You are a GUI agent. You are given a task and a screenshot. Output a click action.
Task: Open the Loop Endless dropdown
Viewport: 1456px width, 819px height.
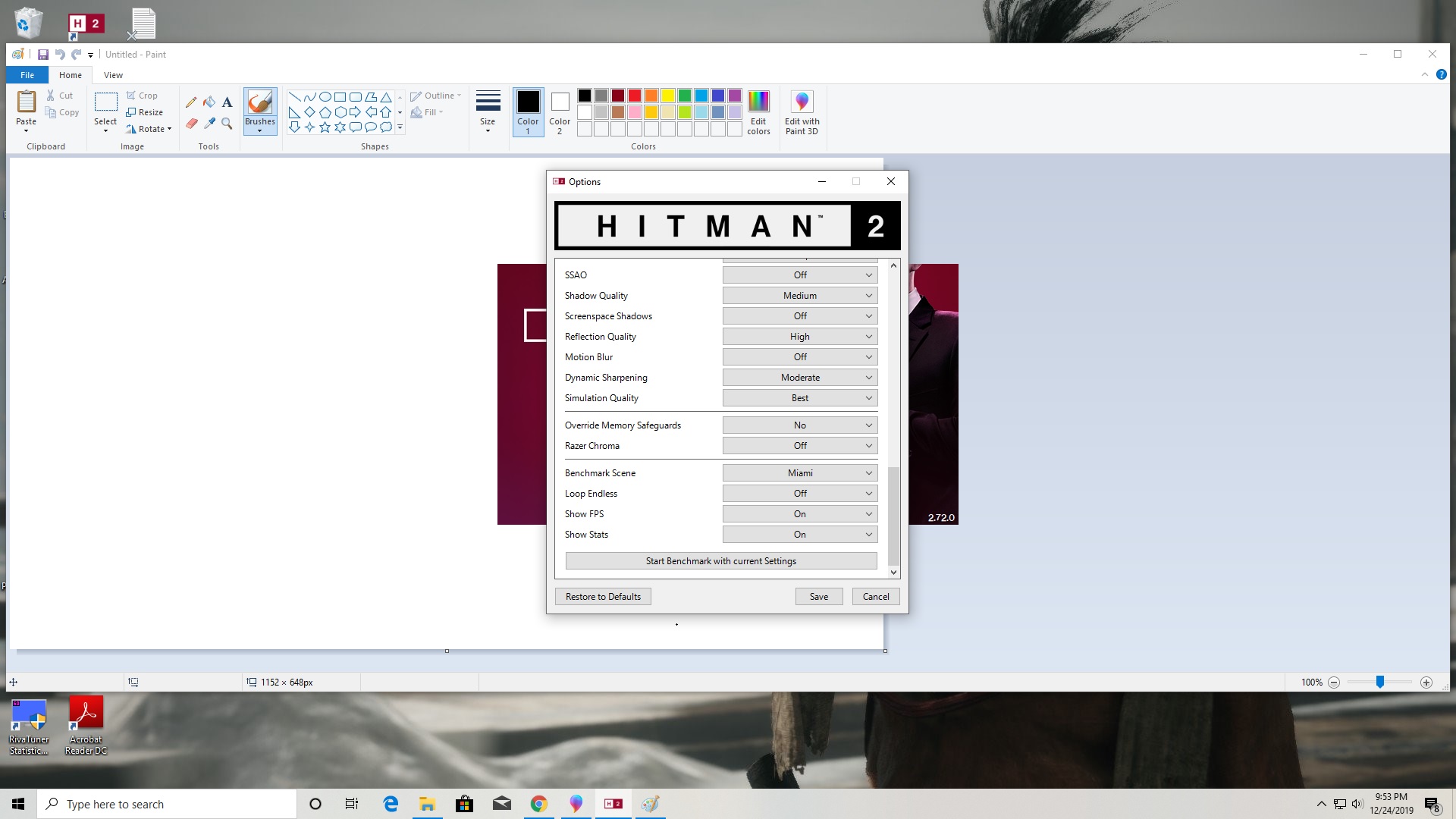click(x=800, y=494)
